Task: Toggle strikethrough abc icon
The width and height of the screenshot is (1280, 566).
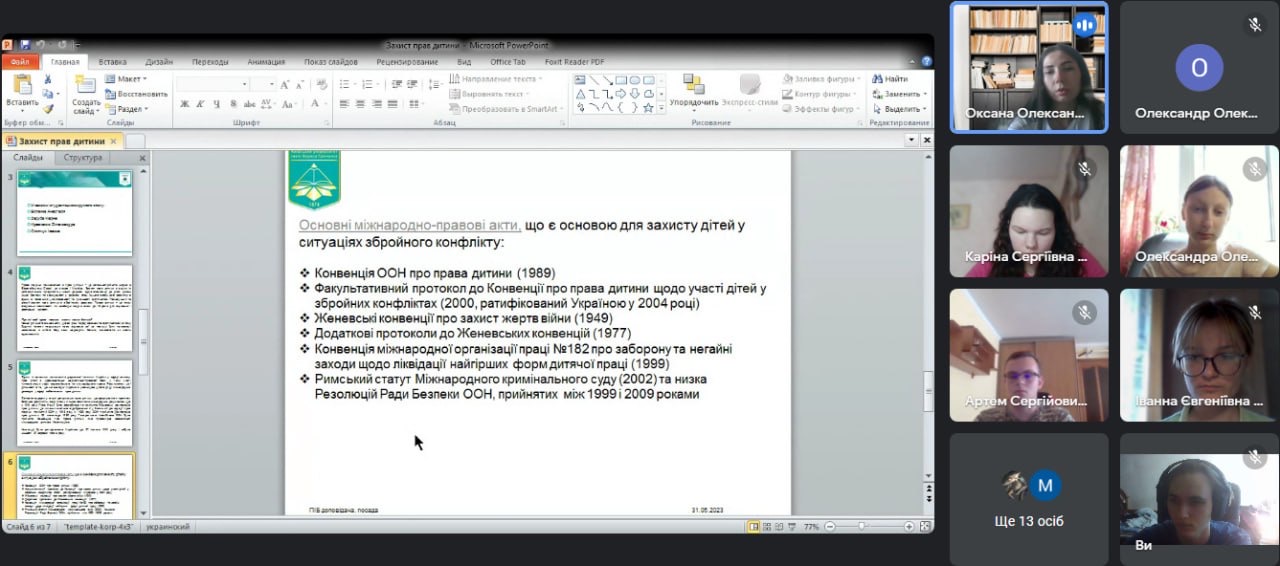Action: coord(249,104)
